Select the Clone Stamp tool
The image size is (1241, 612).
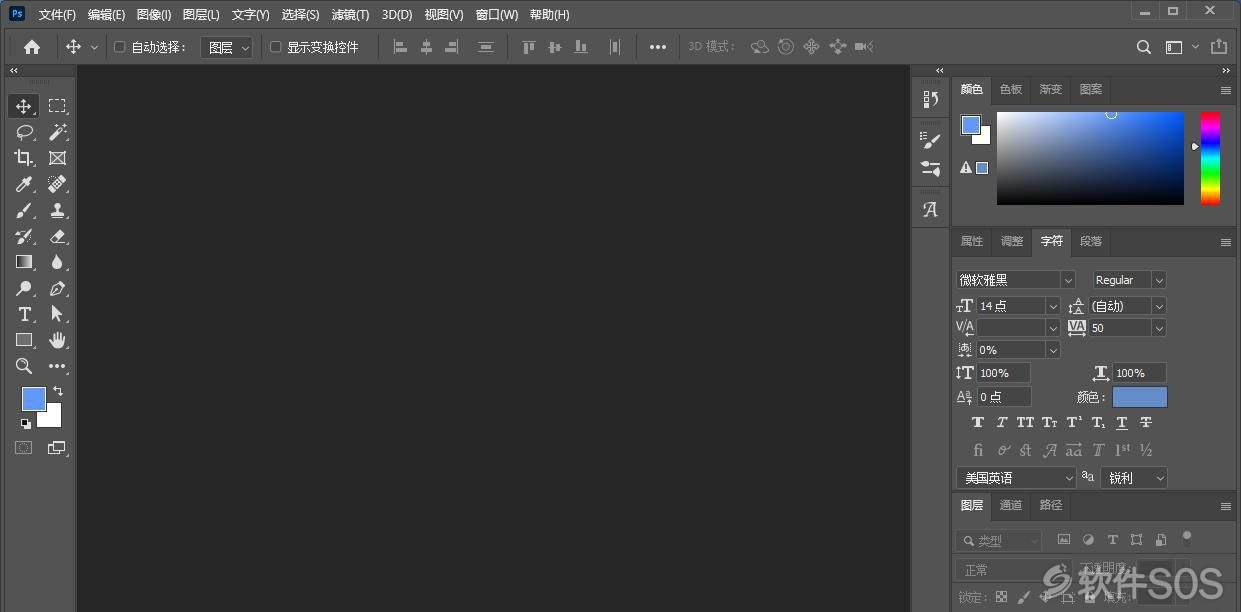58,210
